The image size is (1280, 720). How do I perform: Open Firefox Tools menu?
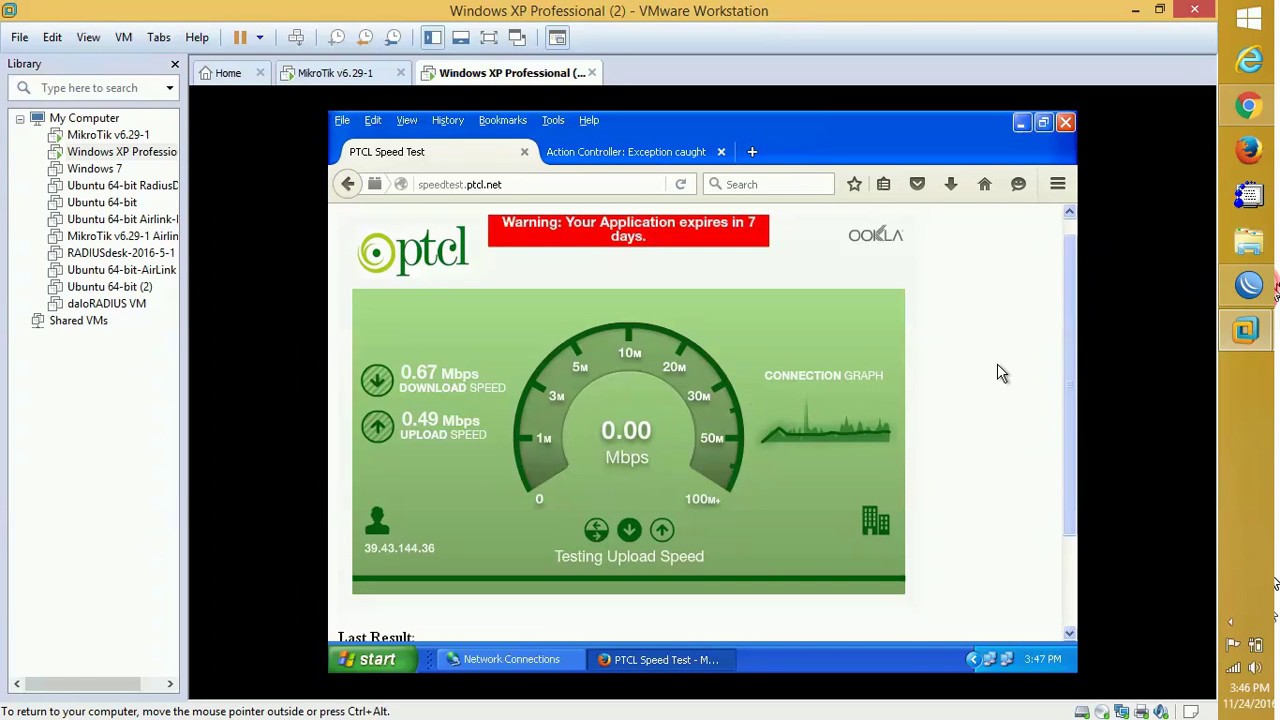[553, 120]
